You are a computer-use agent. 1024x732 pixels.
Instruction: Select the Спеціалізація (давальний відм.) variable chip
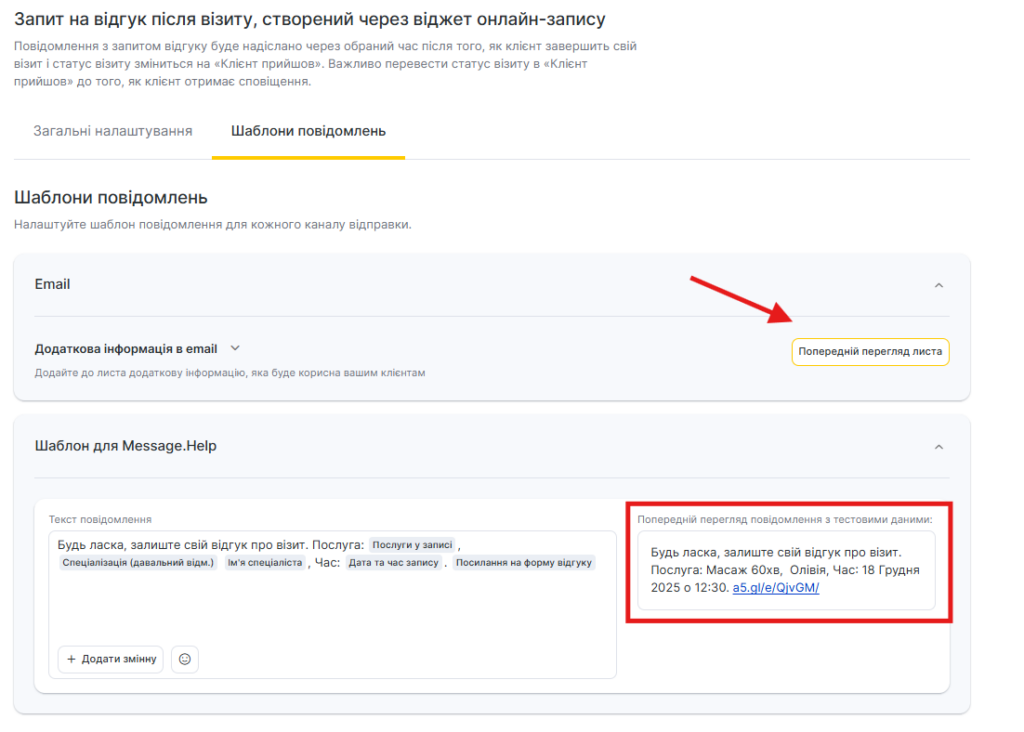click(x=138, y=563)
